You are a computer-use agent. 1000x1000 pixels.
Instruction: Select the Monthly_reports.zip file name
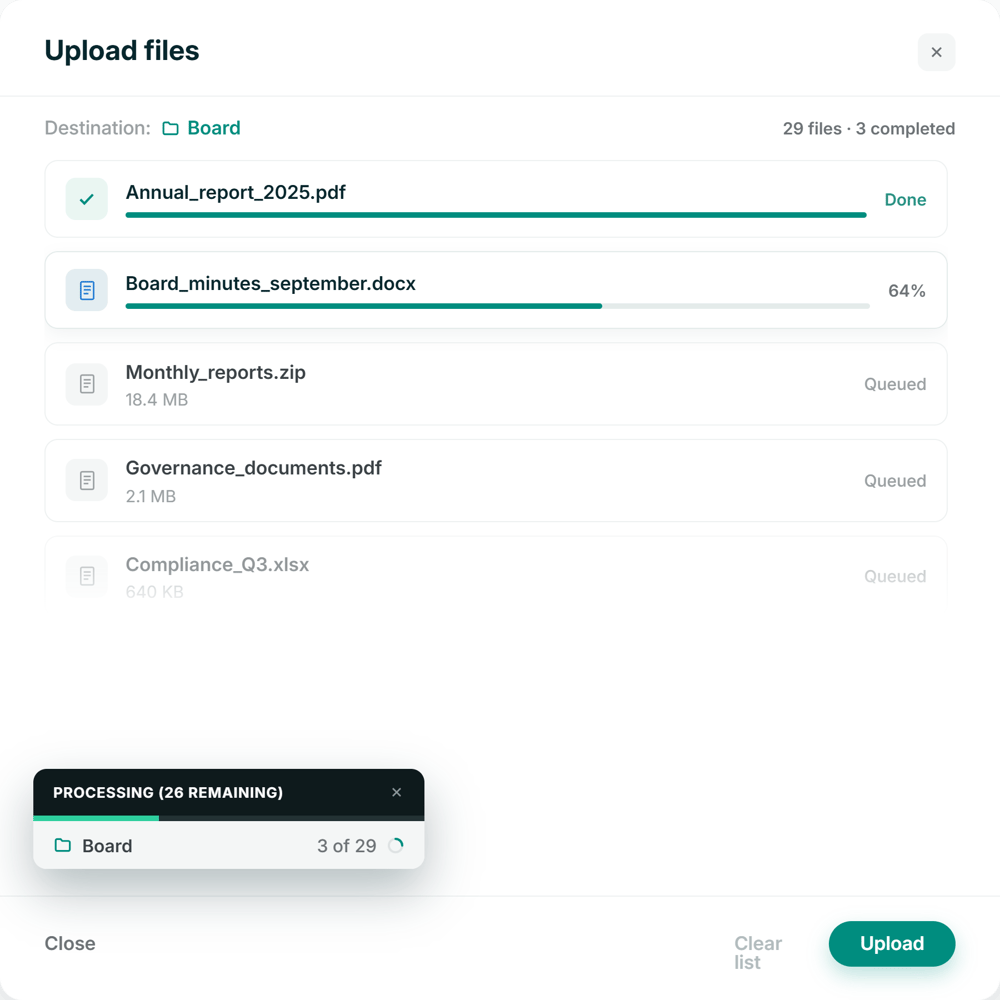[216, 372]
